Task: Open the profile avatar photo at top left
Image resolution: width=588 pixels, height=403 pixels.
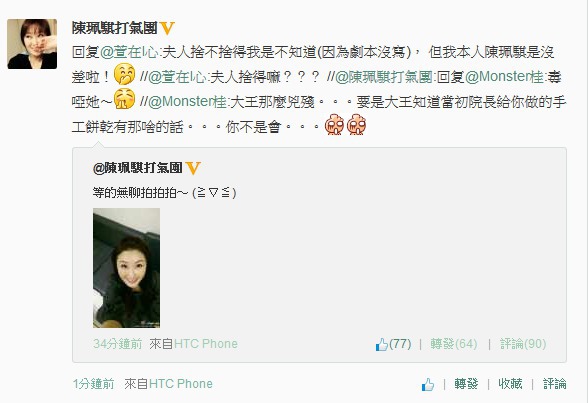Action: pyautogui.click(x=32, y=44)
